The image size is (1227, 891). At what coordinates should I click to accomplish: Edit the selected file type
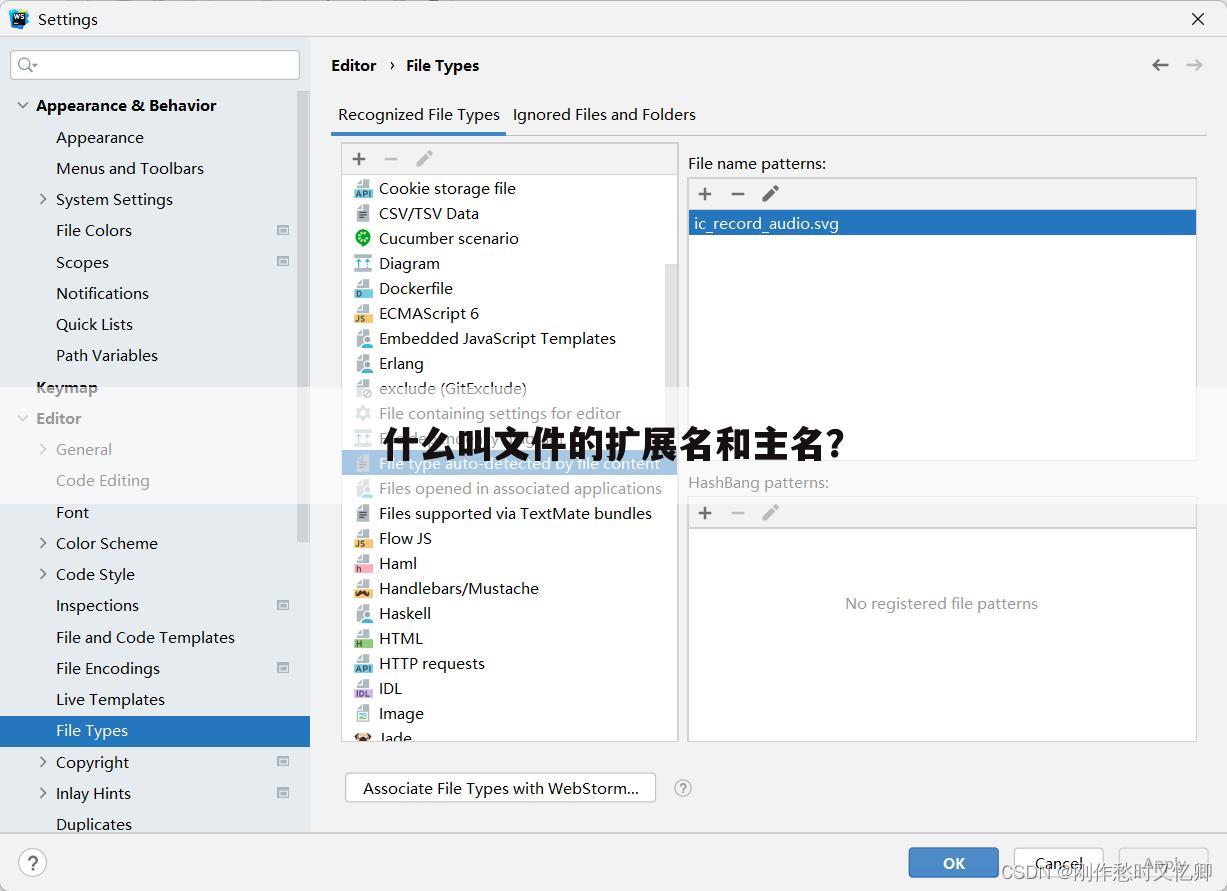(x=424, y=159)
